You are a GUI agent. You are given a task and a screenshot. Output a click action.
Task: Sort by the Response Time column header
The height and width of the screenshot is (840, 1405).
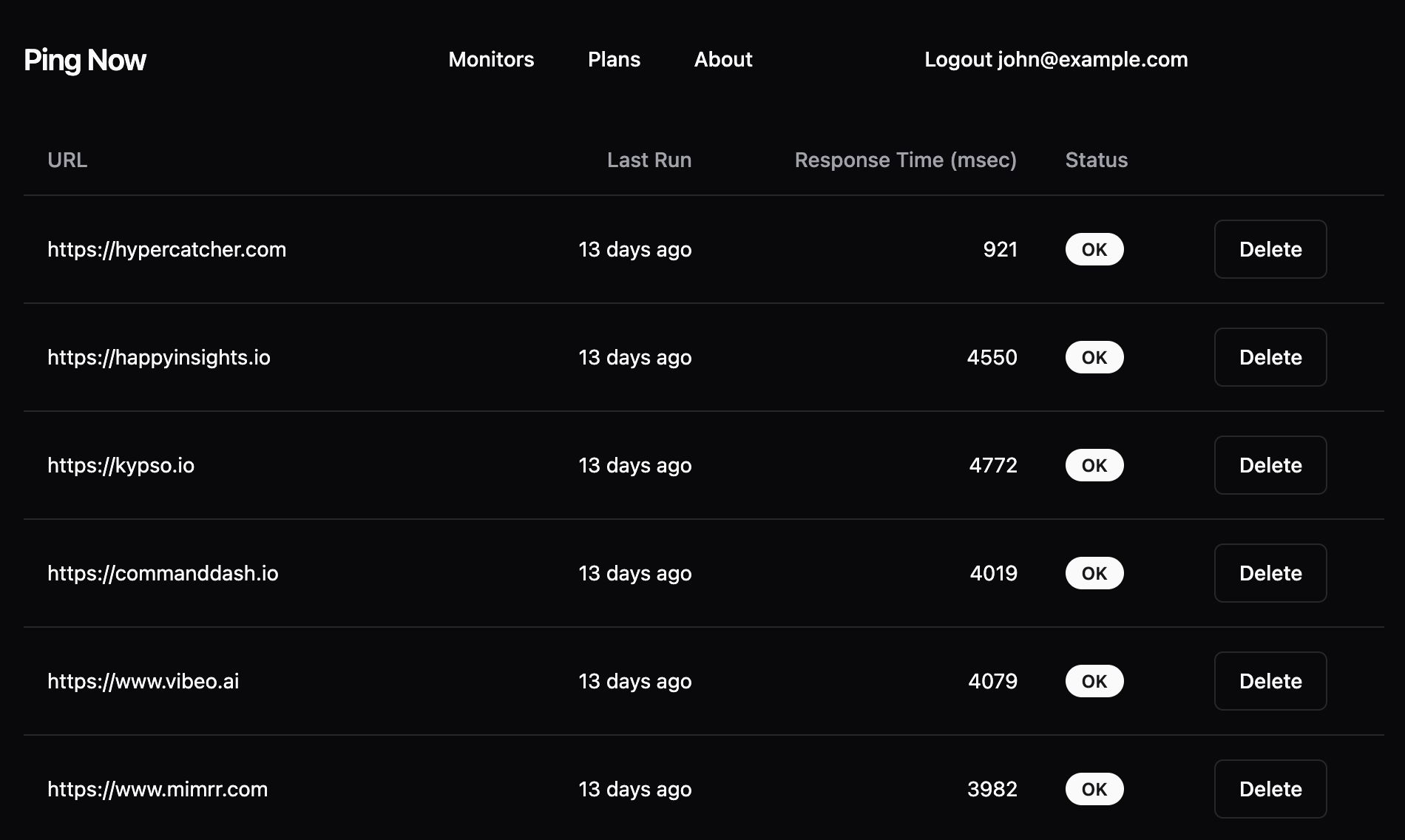[x=907, y=160]
